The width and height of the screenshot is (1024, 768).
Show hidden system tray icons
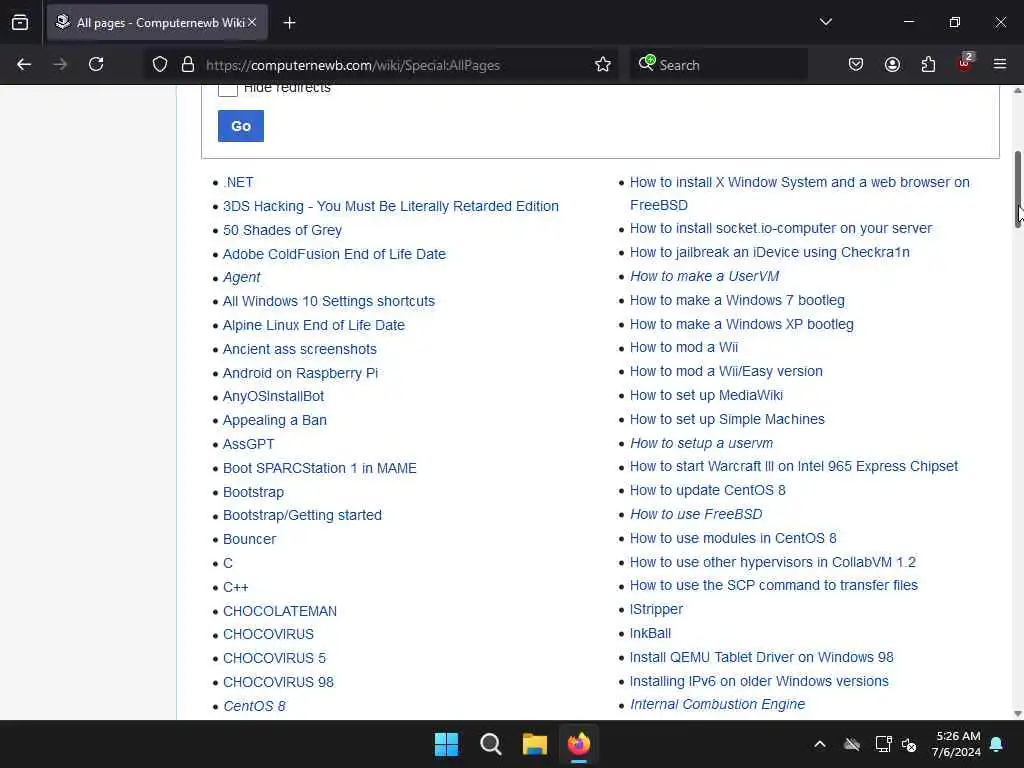pyautogui.click(x=820, y=744)
